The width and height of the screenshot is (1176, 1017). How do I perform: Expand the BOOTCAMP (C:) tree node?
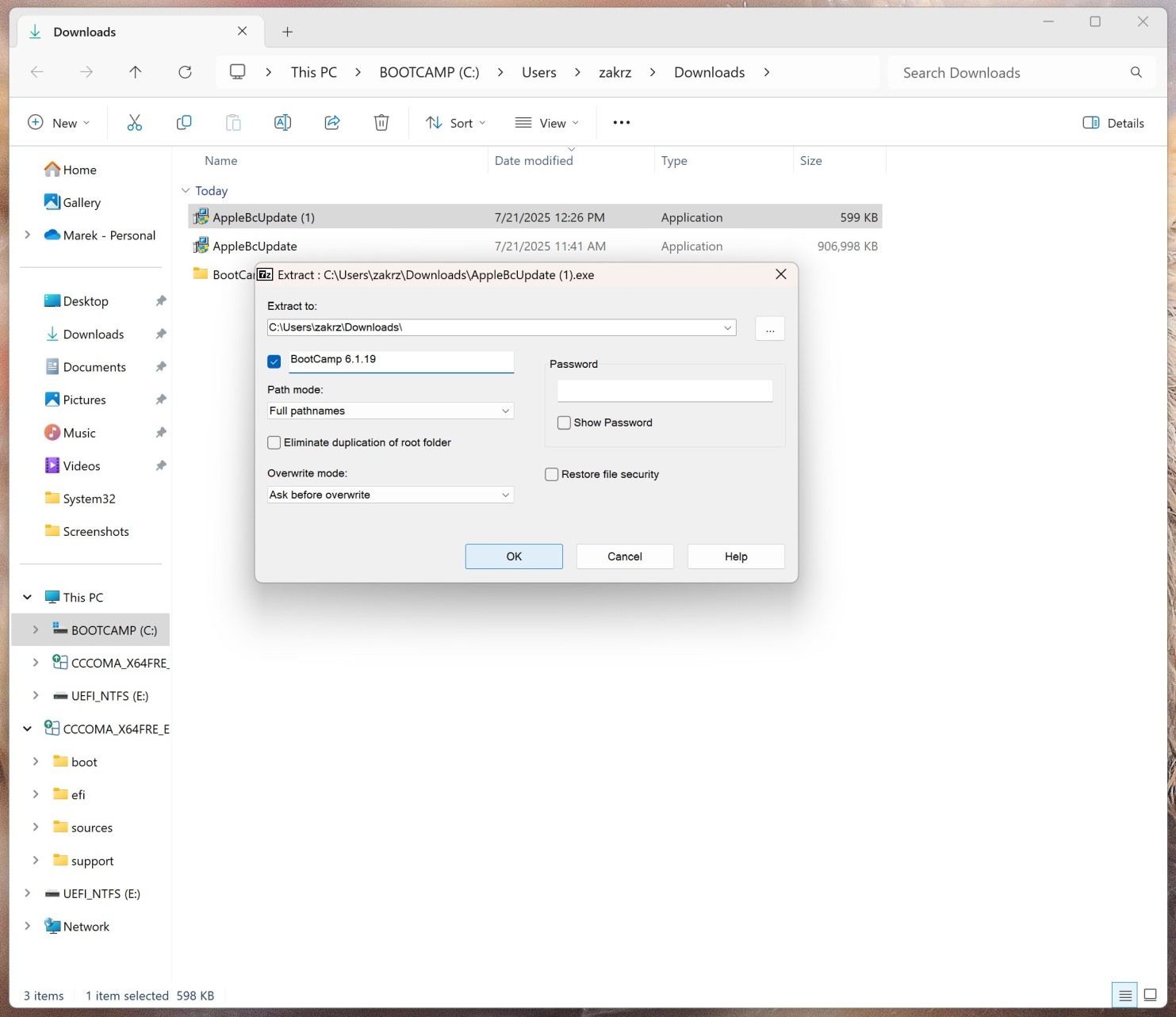click(36, 629)
